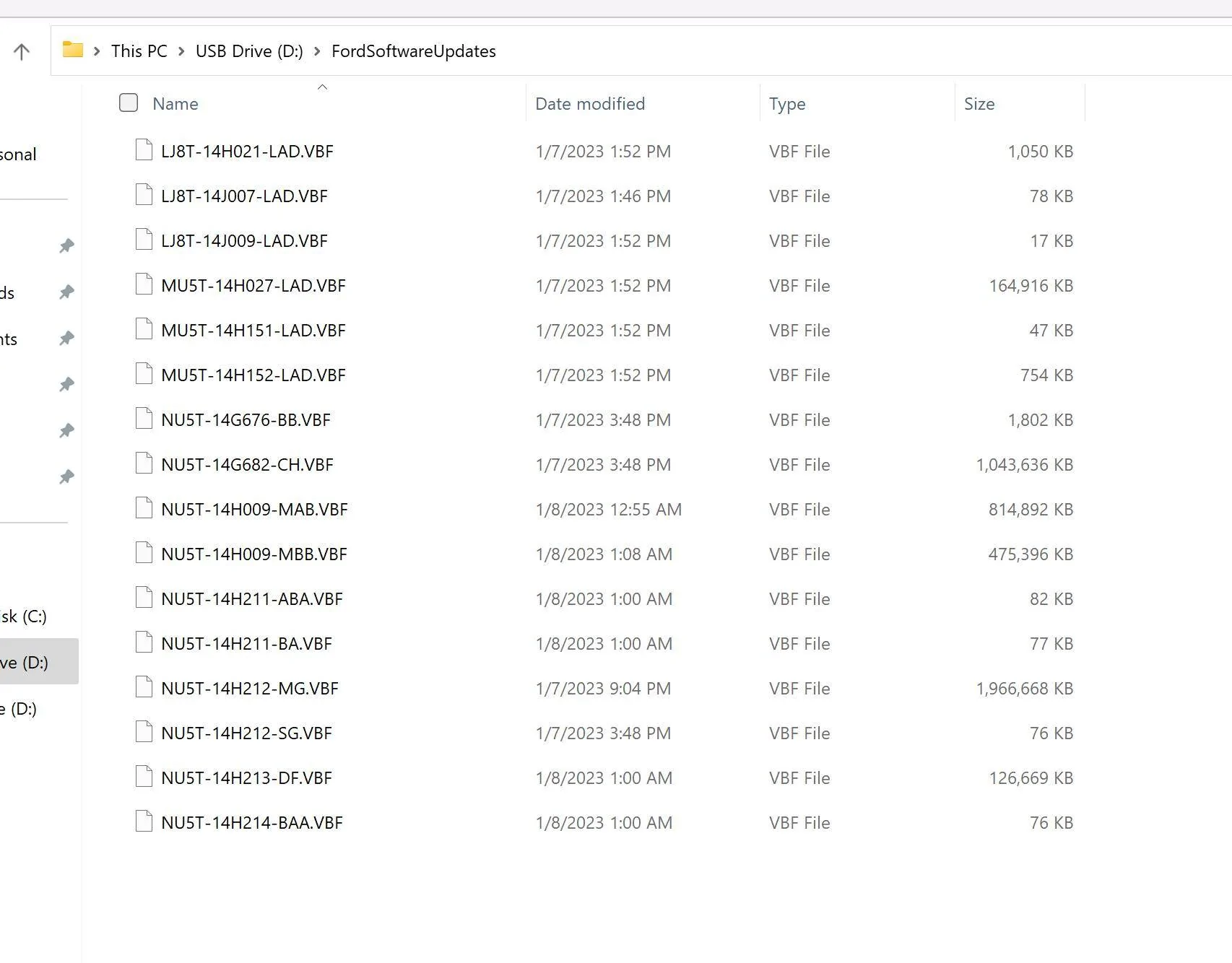Click file icon of NU5T-14H009-MAB.VBF

pyautogui.click(x=144, y=508)
